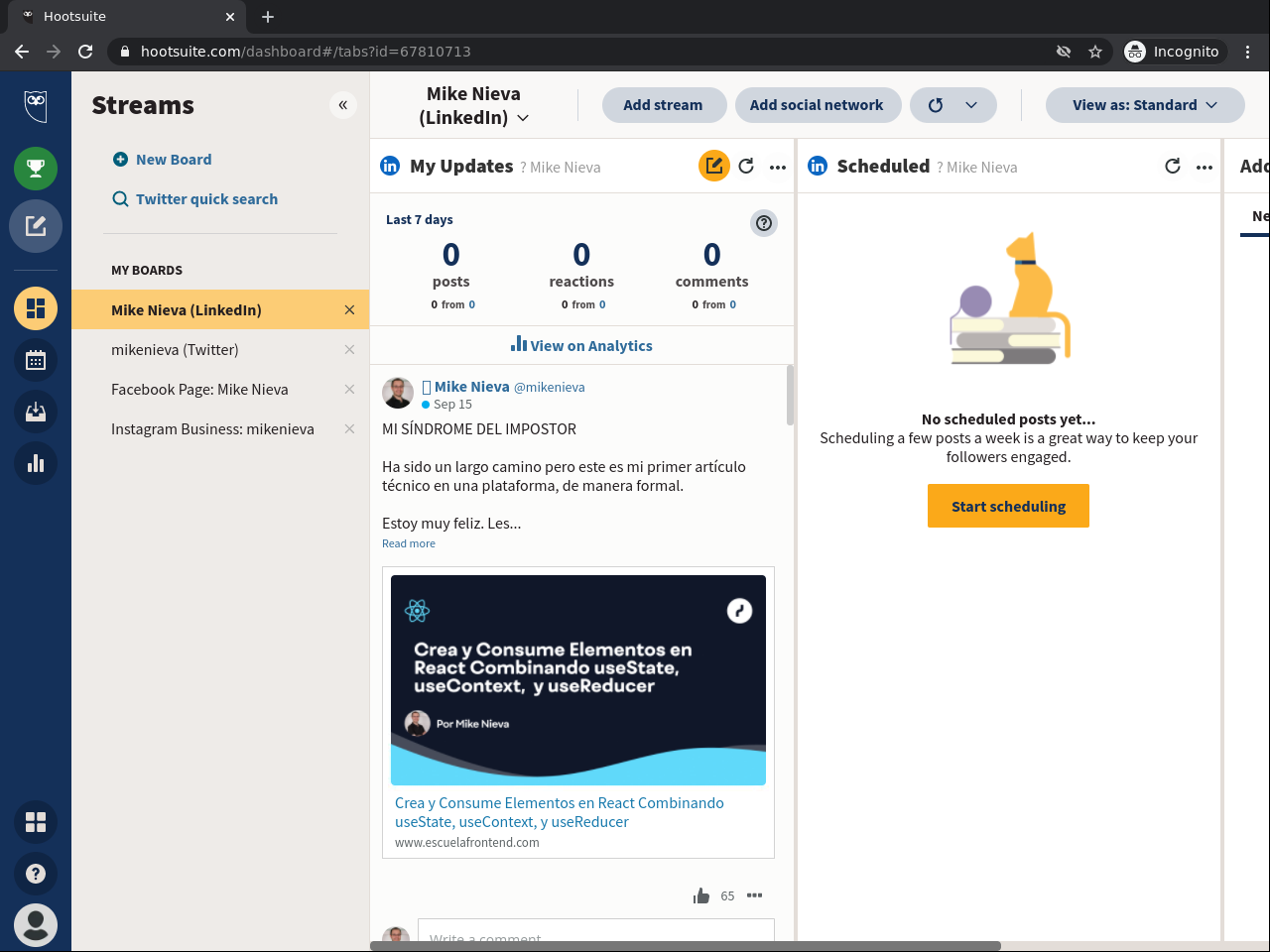Create a New Board
This screenshot has width=1270, height=952.
[163, 160]
